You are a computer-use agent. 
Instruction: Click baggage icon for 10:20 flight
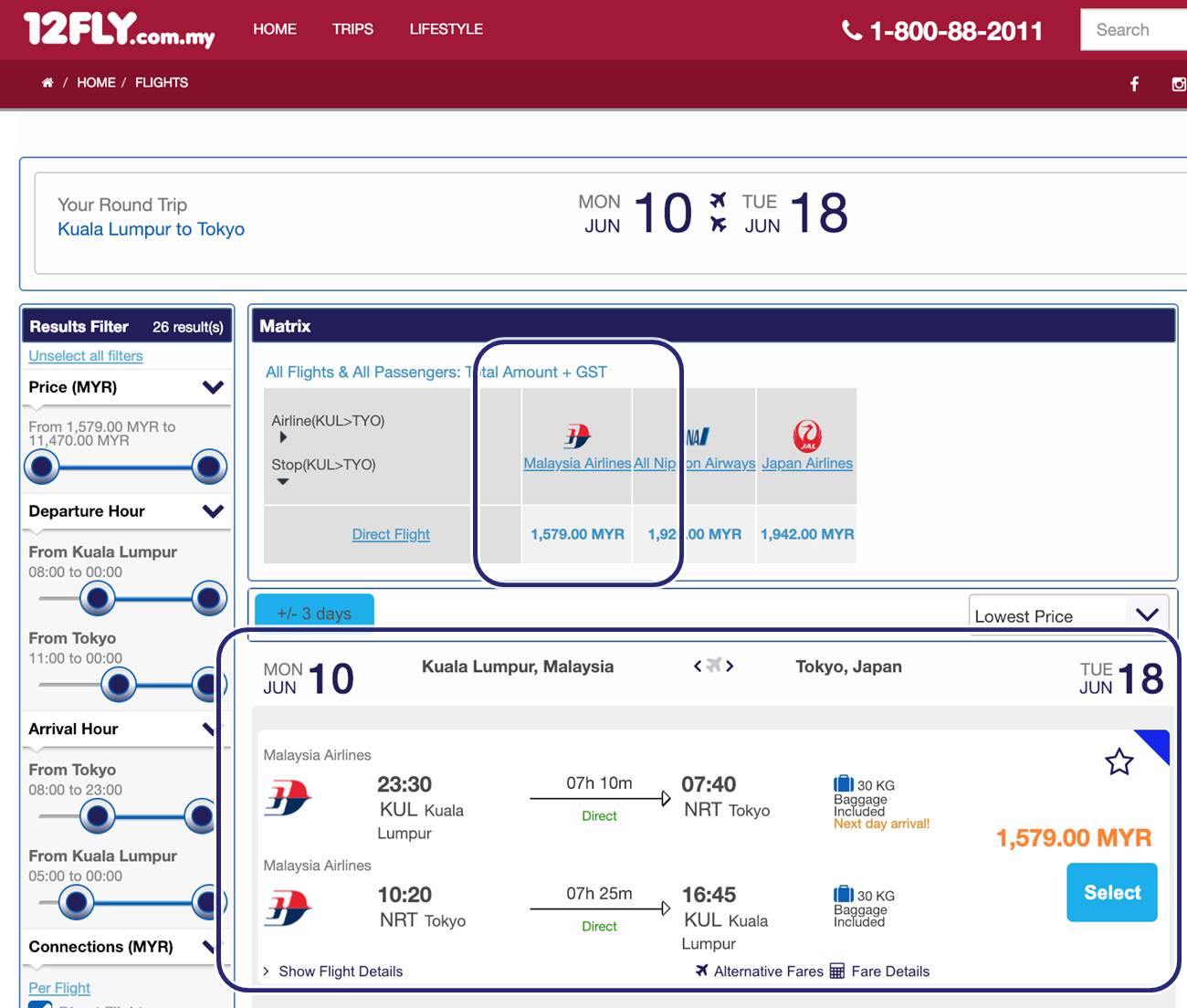[x=844, y=894]
